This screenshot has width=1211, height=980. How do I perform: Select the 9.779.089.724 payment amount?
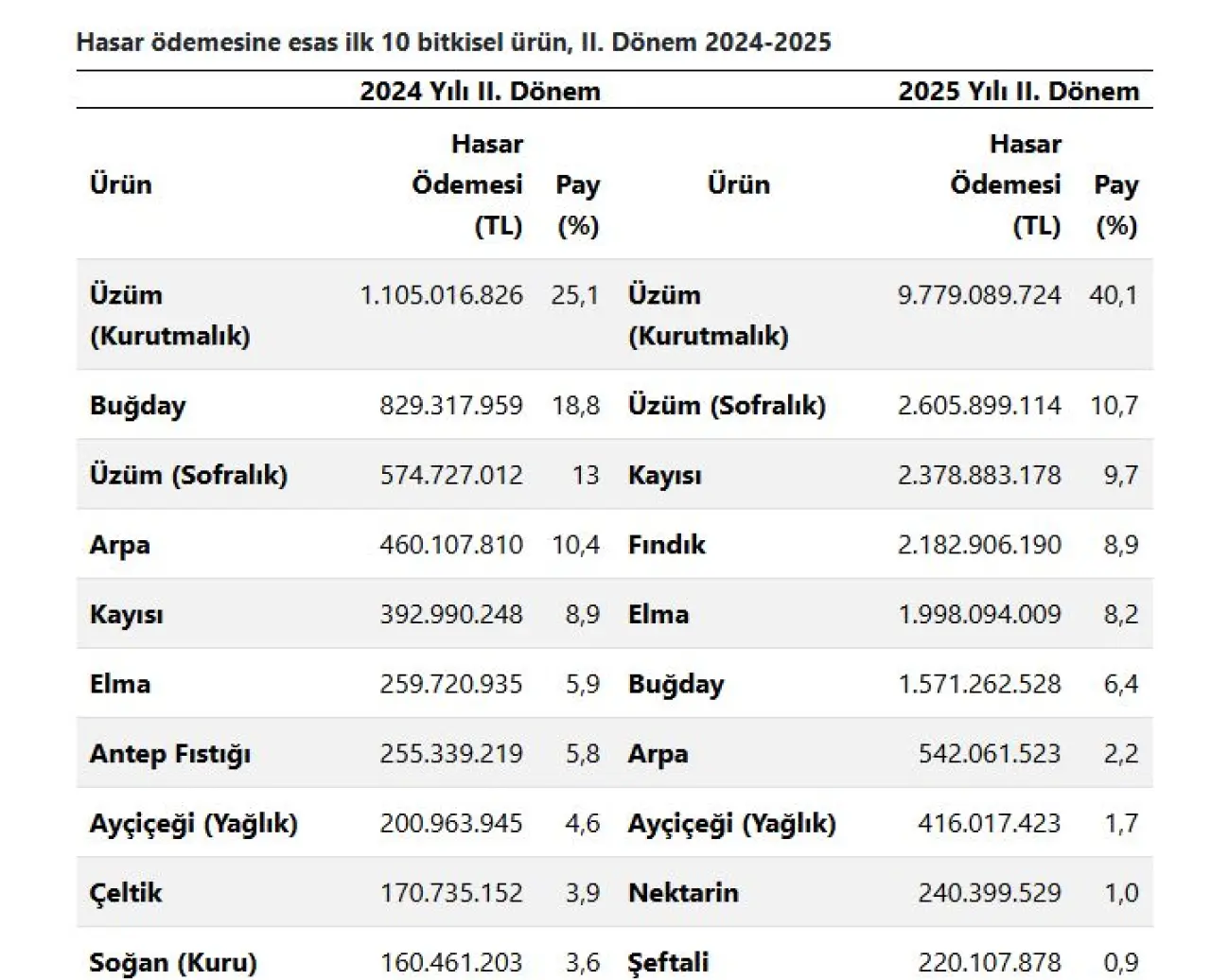pos(979,295)
